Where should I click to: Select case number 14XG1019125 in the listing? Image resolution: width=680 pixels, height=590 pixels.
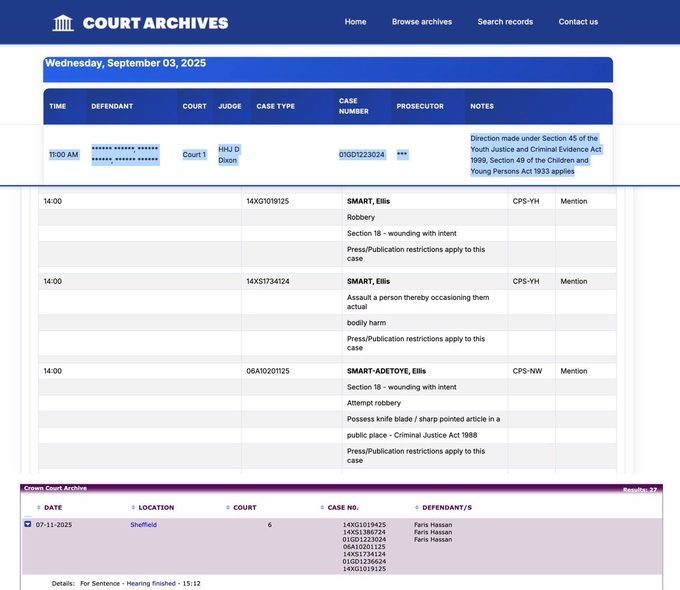tap(268, 201)
